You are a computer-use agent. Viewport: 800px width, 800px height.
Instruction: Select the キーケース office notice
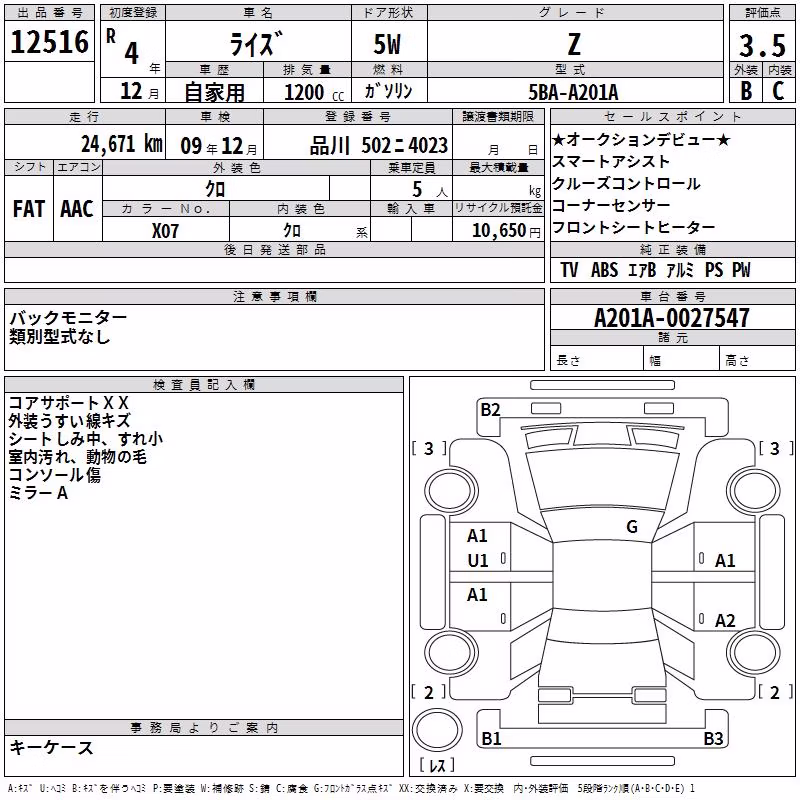click(52, 748)
